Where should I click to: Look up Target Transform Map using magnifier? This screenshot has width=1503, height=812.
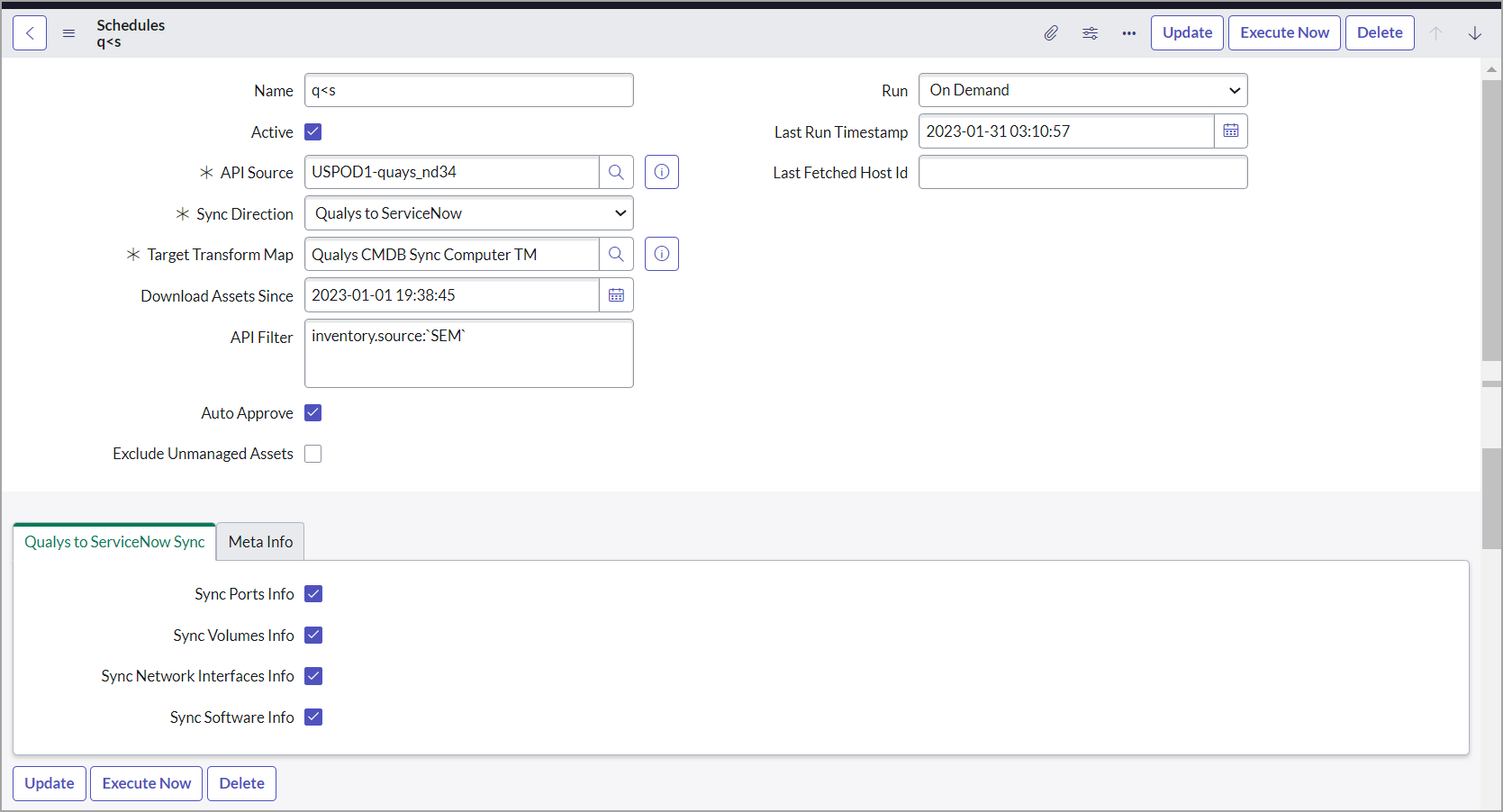click(616, 255)
